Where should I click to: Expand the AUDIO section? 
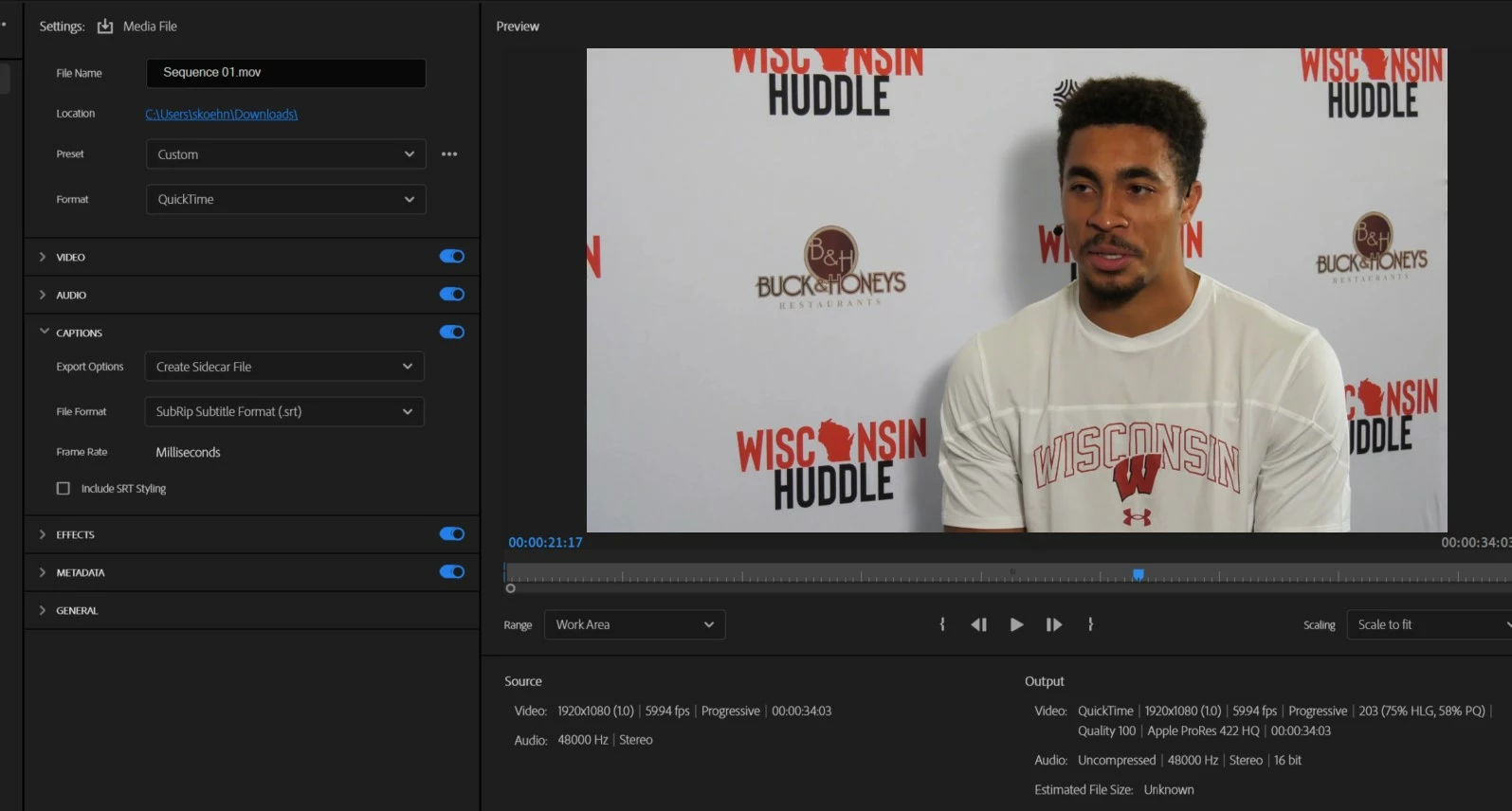click(x=43, y=295)
